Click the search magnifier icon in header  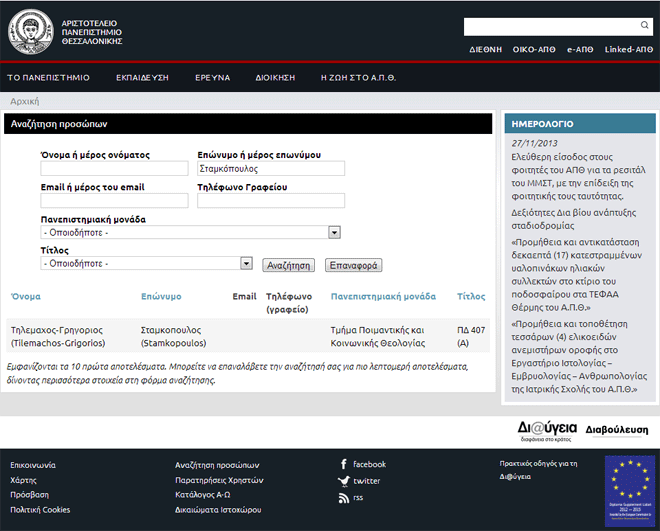point(644,26)
